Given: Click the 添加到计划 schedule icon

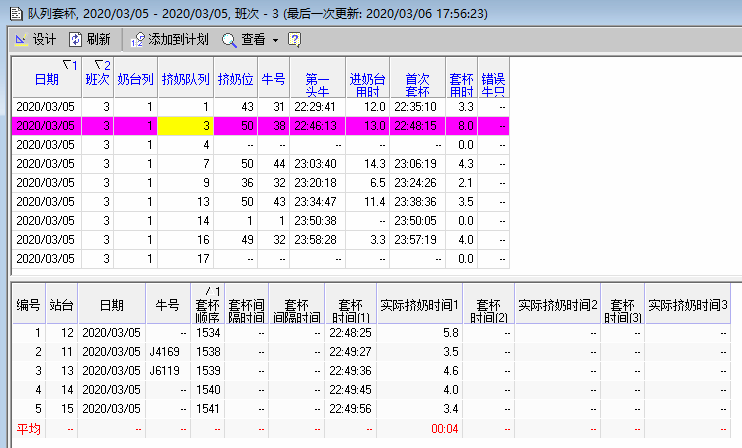Looking at the screenshot, I should pos(138,39).
